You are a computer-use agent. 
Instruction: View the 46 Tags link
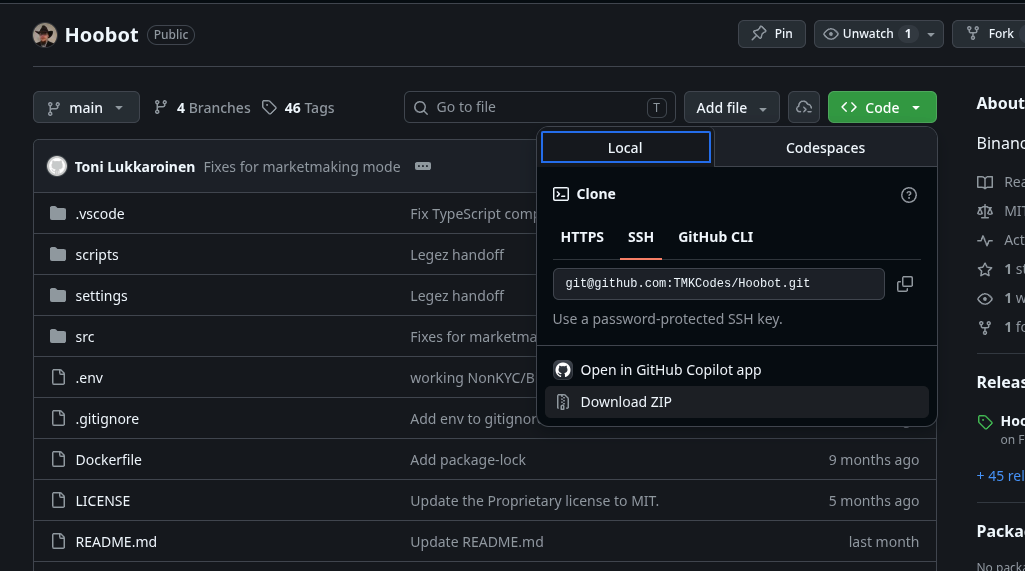(298, 108)
